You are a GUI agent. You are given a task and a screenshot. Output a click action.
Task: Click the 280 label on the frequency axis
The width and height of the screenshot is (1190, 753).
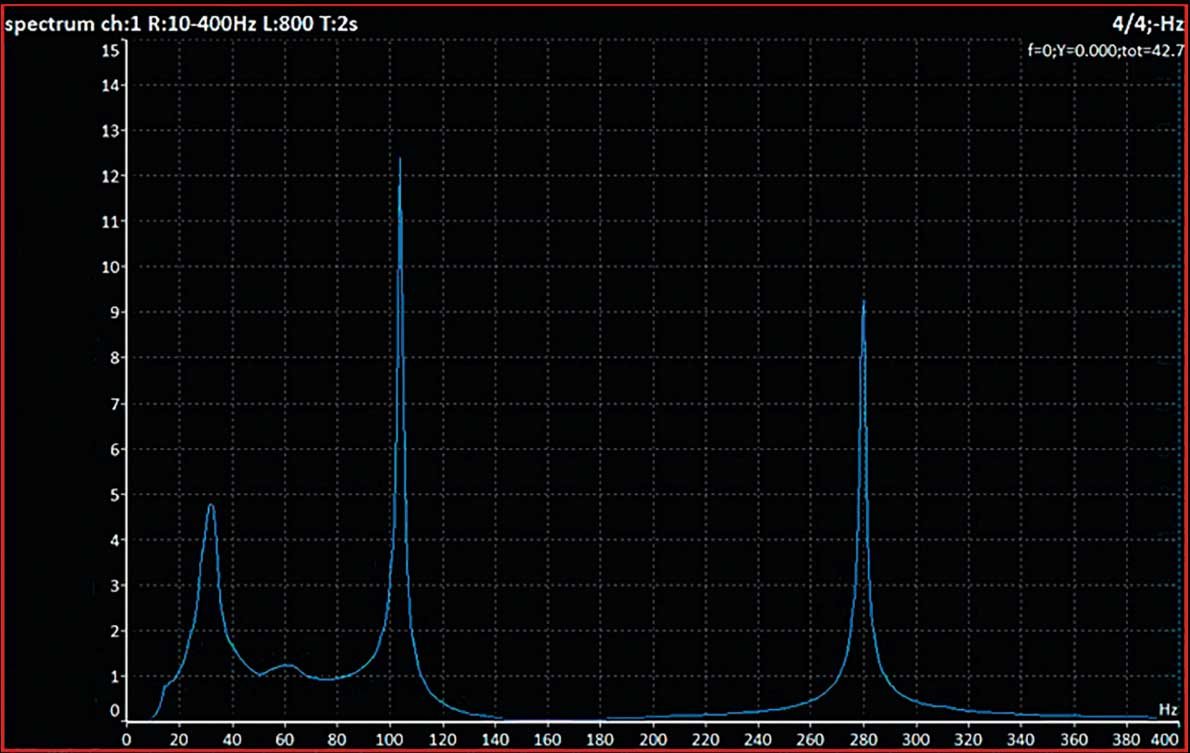click(864, 739)
